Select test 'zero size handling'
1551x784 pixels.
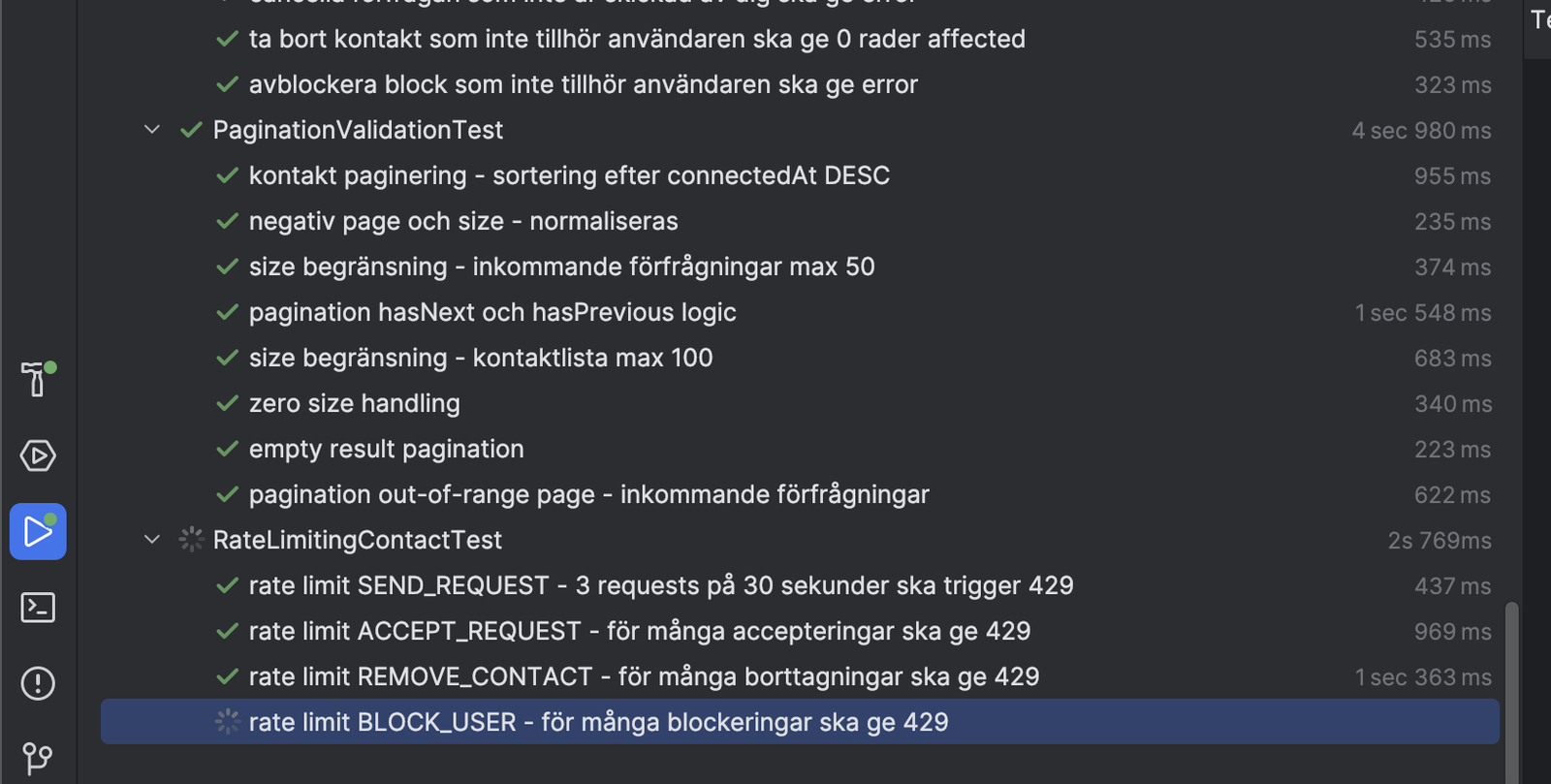[x=800, y=403]
